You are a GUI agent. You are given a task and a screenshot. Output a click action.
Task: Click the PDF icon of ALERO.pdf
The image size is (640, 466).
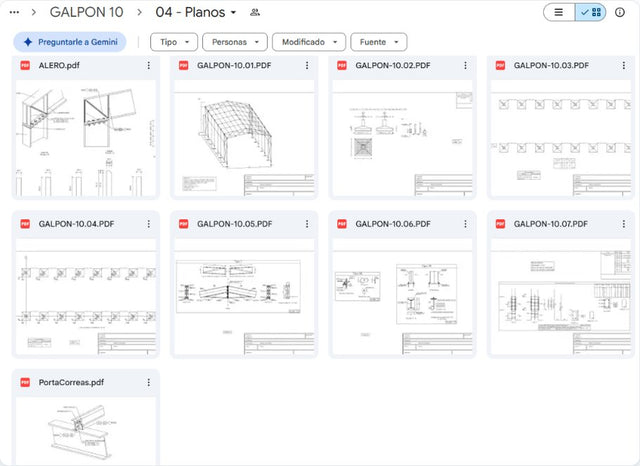(25, 65)
